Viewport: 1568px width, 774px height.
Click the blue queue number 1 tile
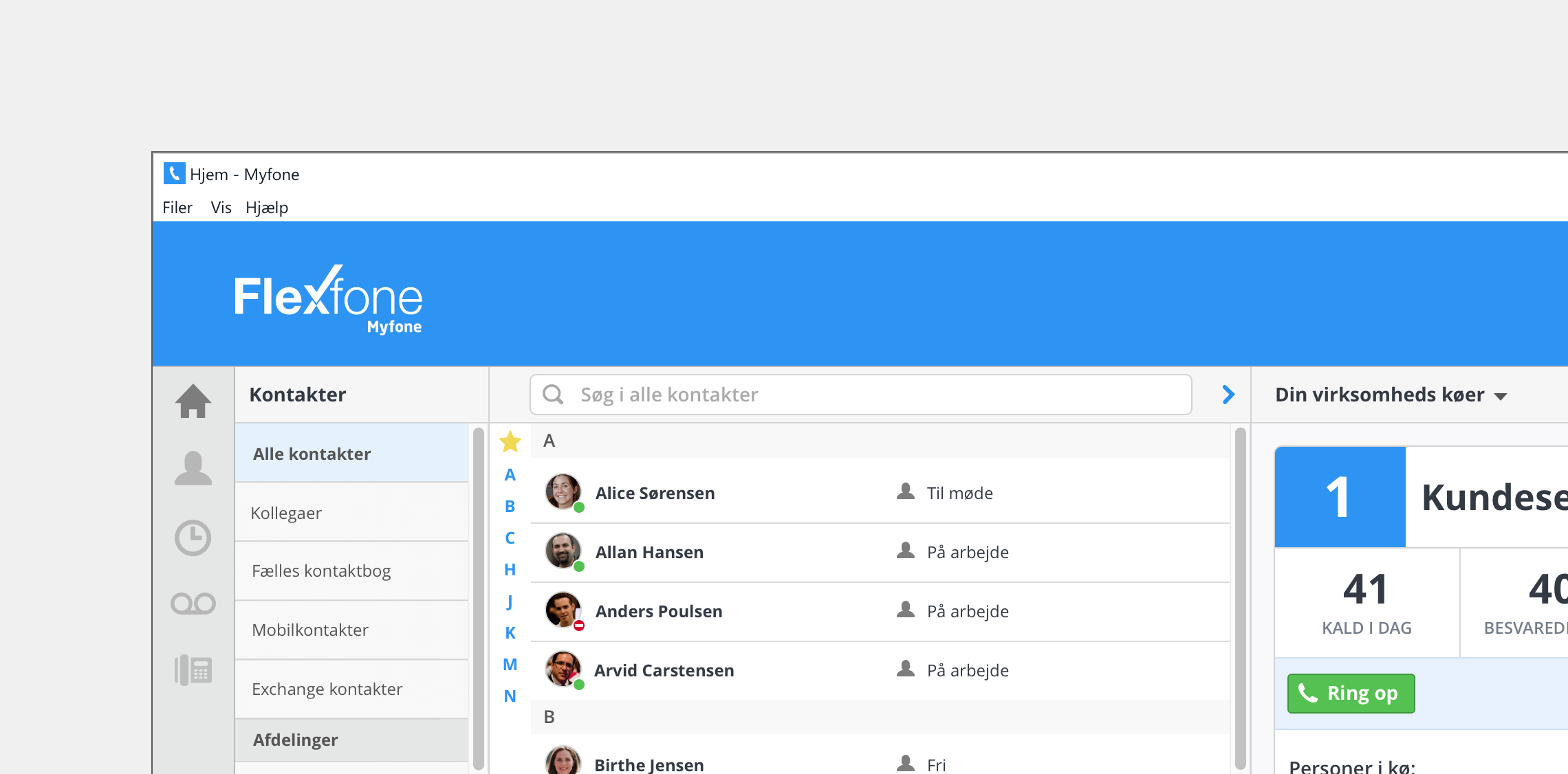tap(1340, 497)
